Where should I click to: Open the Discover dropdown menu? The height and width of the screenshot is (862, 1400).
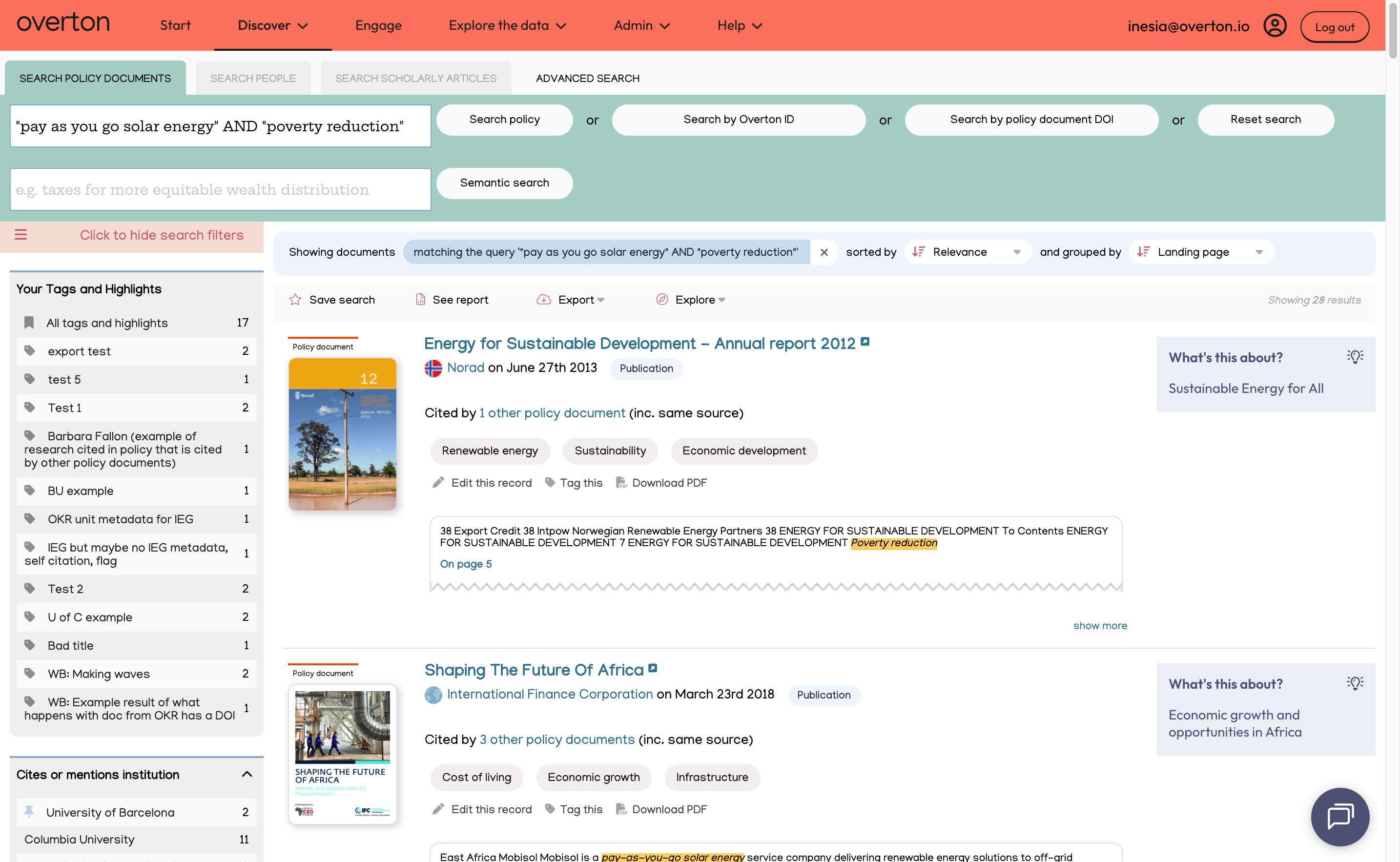coord(272,26)
